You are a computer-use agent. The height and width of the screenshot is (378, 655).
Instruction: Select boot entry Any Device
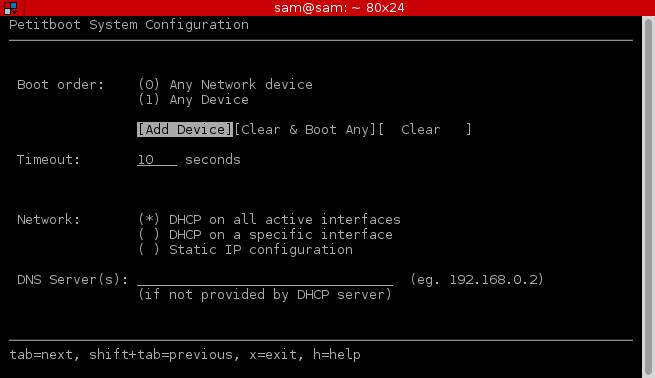pyautogui.click(x=193, y=100)
